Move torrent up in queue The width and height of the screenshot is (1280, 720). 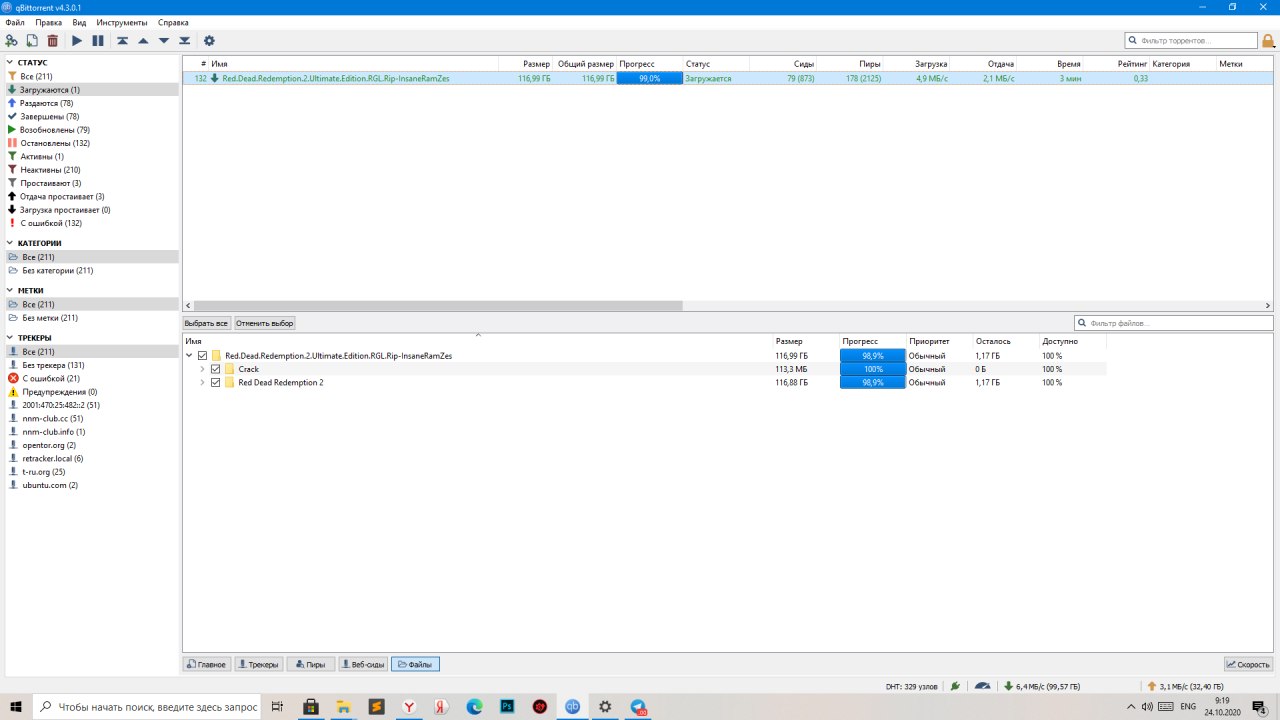143,41
